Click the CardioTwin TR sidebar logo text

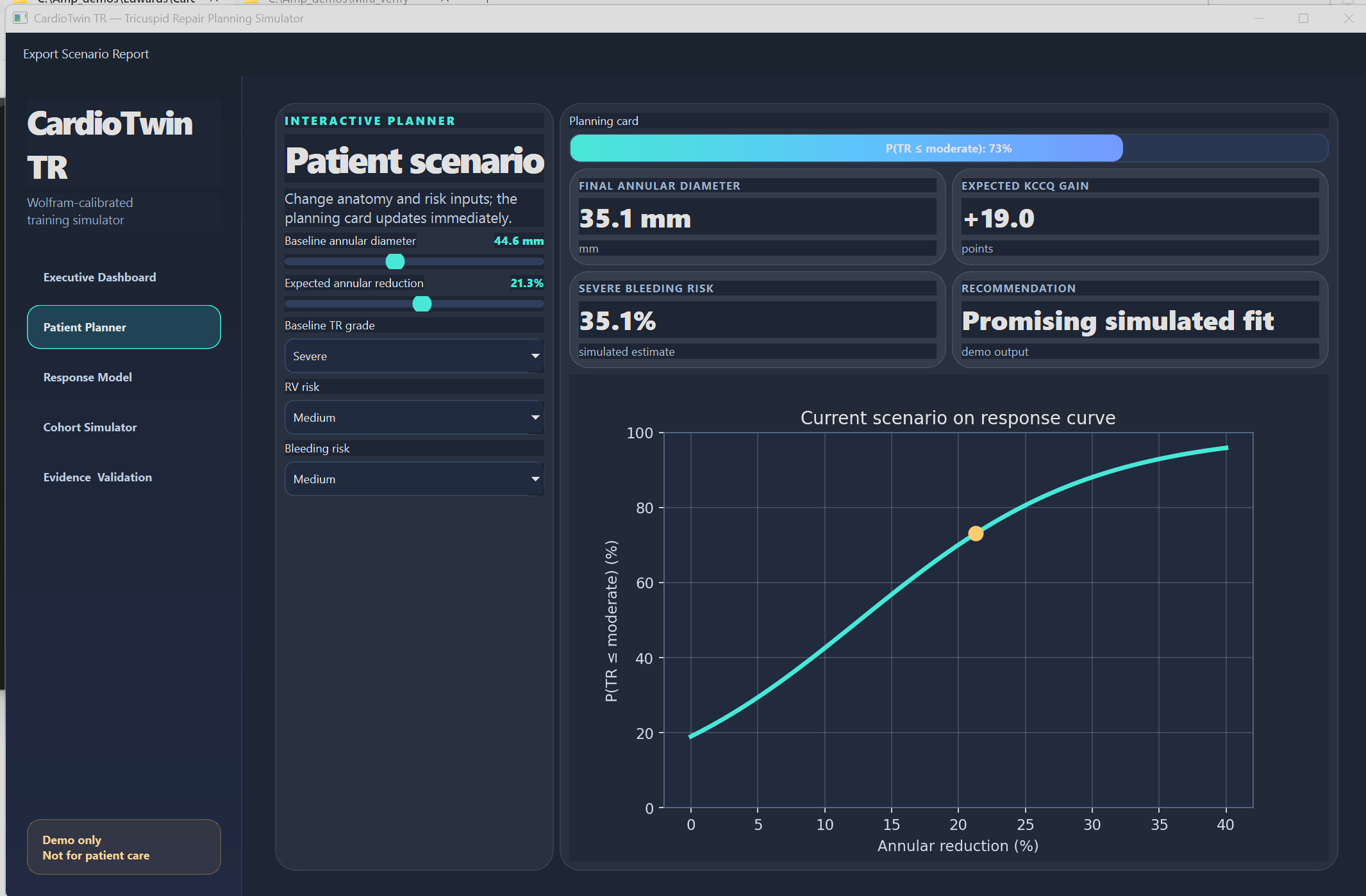(x=110, y=145)
